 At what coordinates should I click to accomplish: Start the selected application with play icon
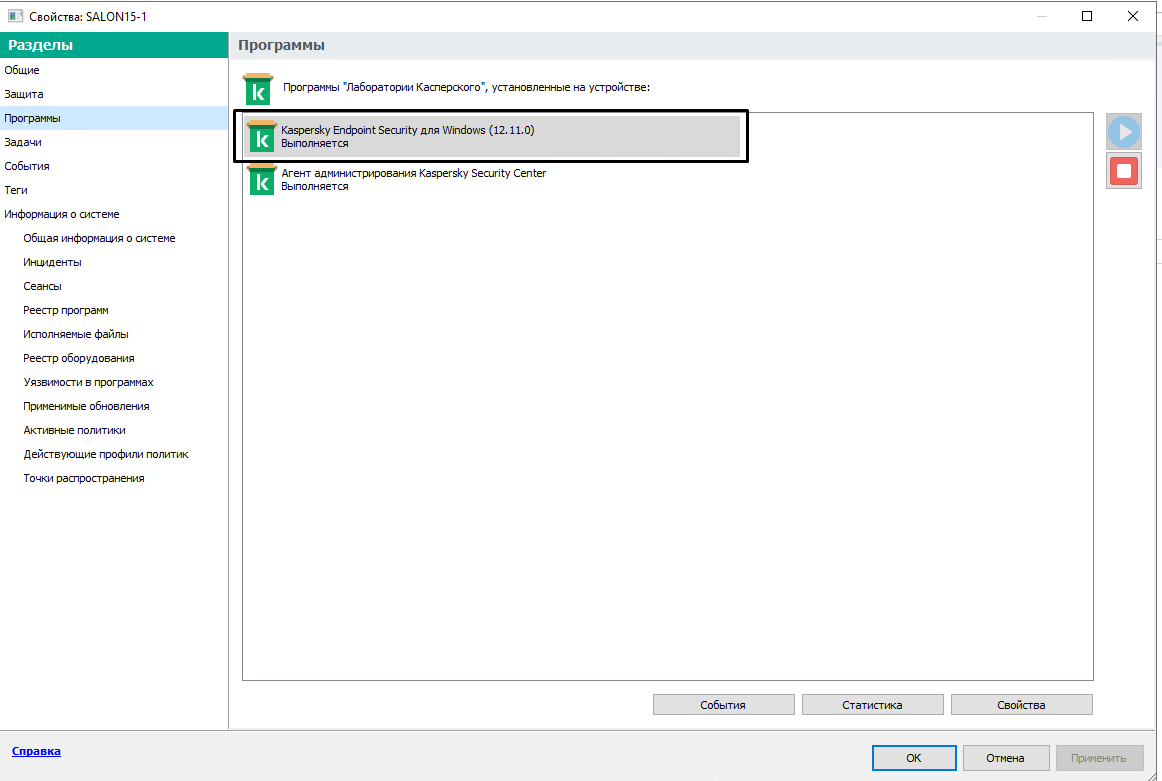[x=1123, y=132]
